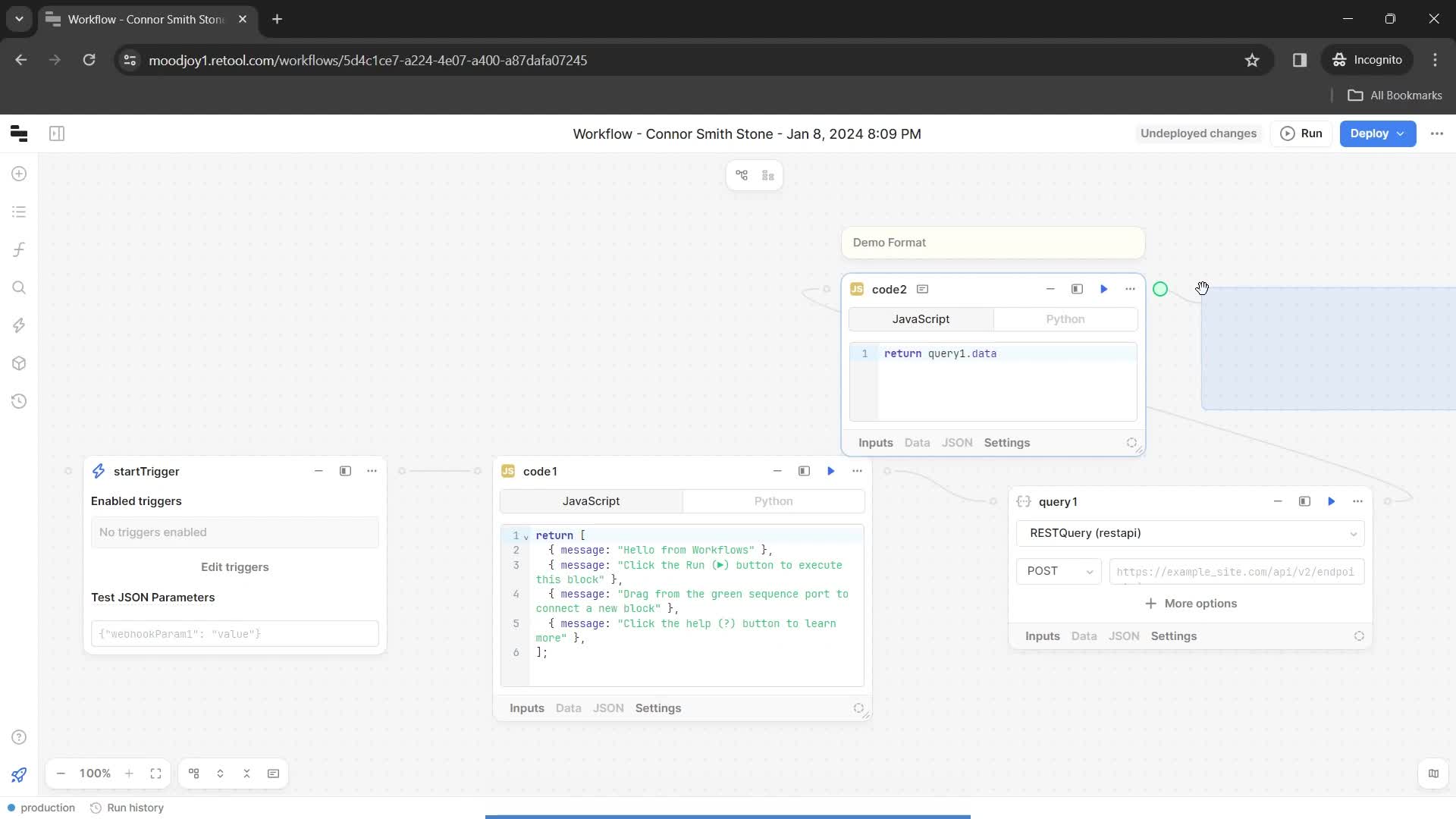Enable a trigger in startTrigger block
The width and height of the screenshot is (1456, 819).
pos(234,567)
